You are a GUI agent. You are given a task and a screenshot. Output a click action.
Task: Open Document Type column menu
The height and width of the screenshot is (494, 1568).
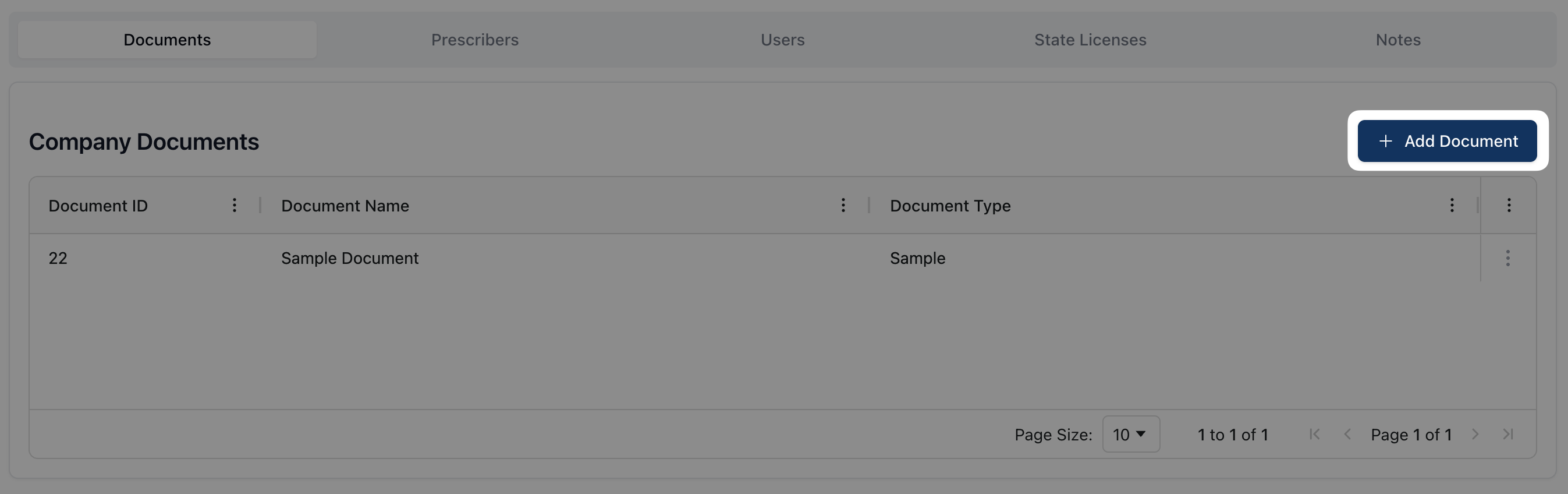1452,205
